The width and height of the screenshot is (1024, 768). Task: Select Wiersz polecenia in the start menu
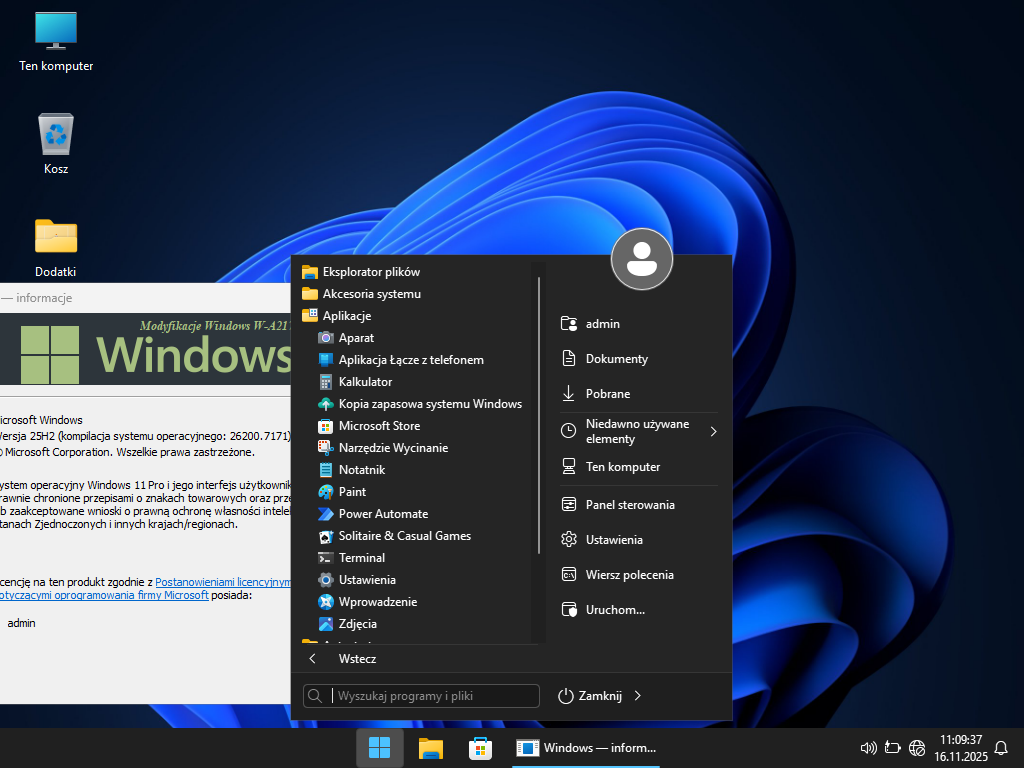[629, 575]
